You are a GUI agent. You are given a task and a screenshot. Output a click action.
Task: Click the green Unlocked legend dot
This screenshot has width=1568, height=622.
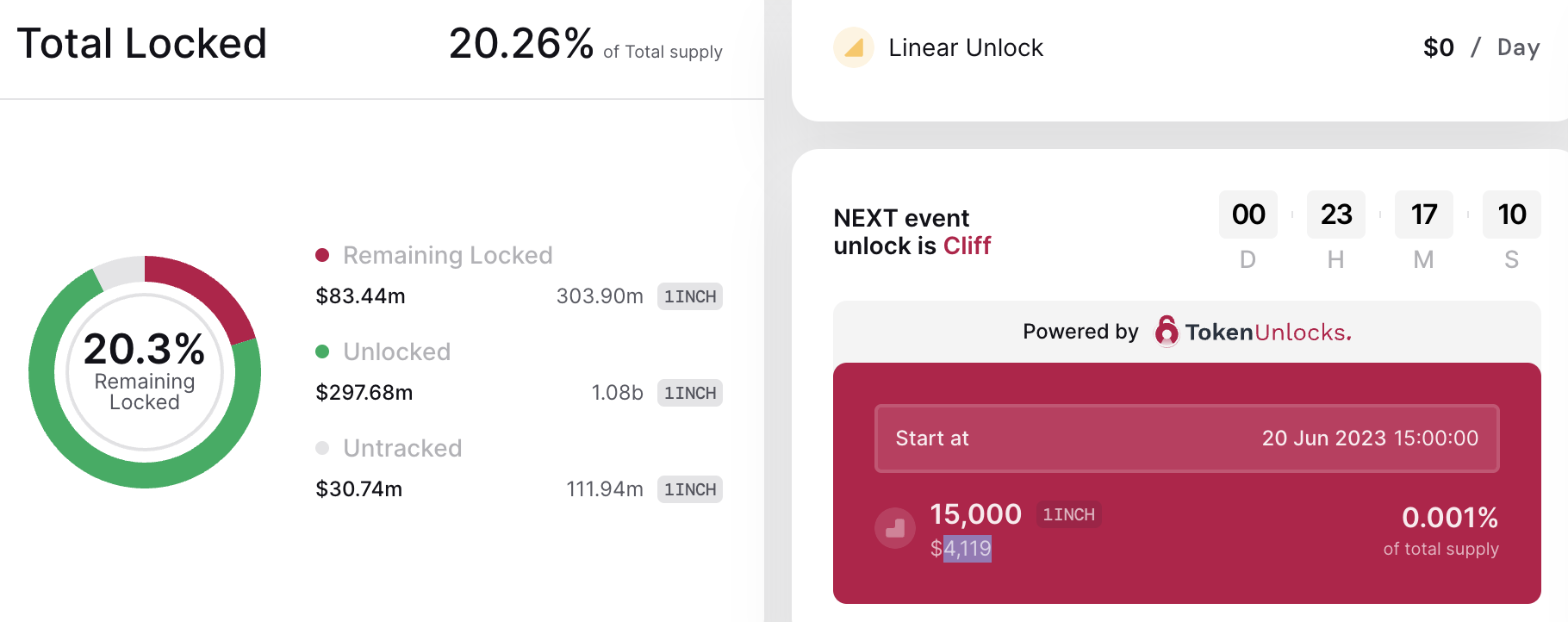(323, 351)
